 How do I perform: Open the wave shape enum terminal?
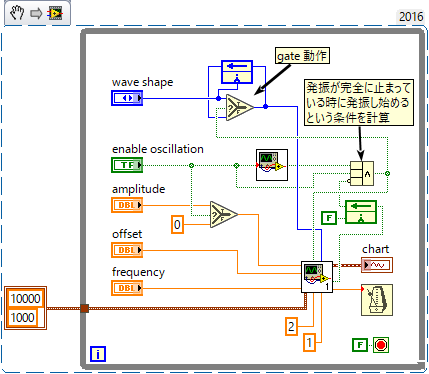pos(127,98)
